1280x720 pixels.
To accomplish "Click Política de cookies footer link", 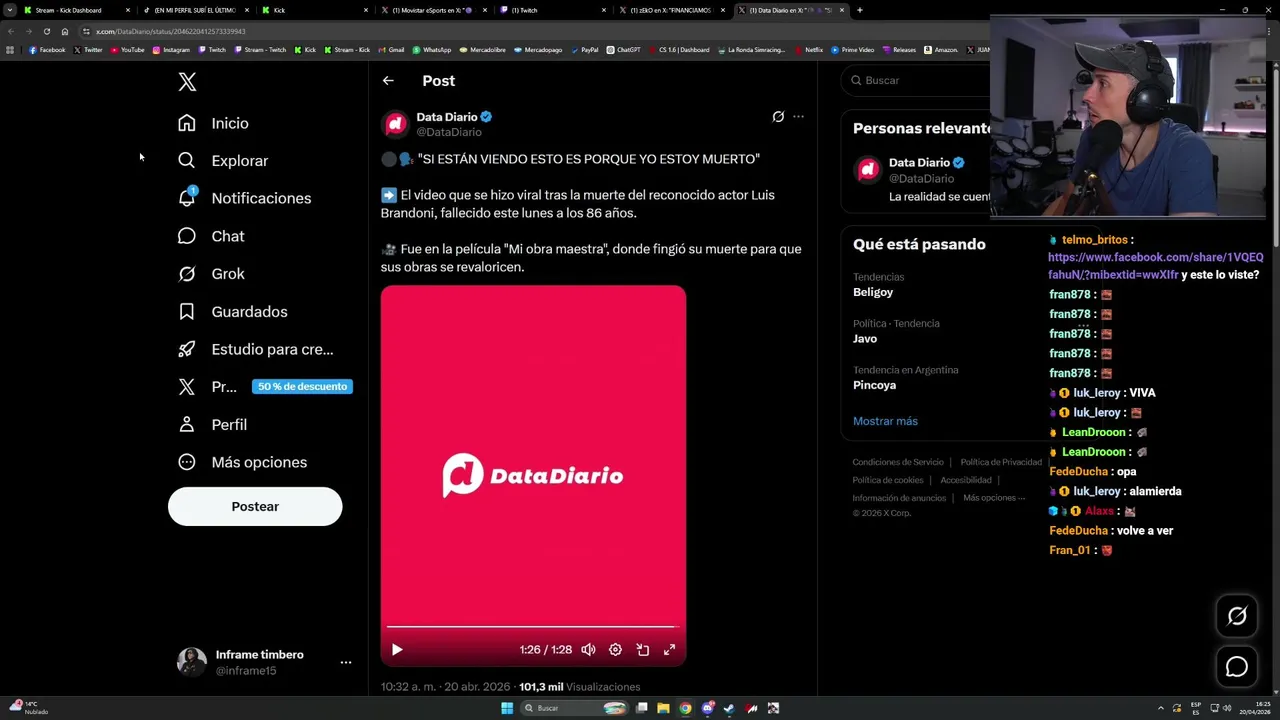I will pos(887,480).
